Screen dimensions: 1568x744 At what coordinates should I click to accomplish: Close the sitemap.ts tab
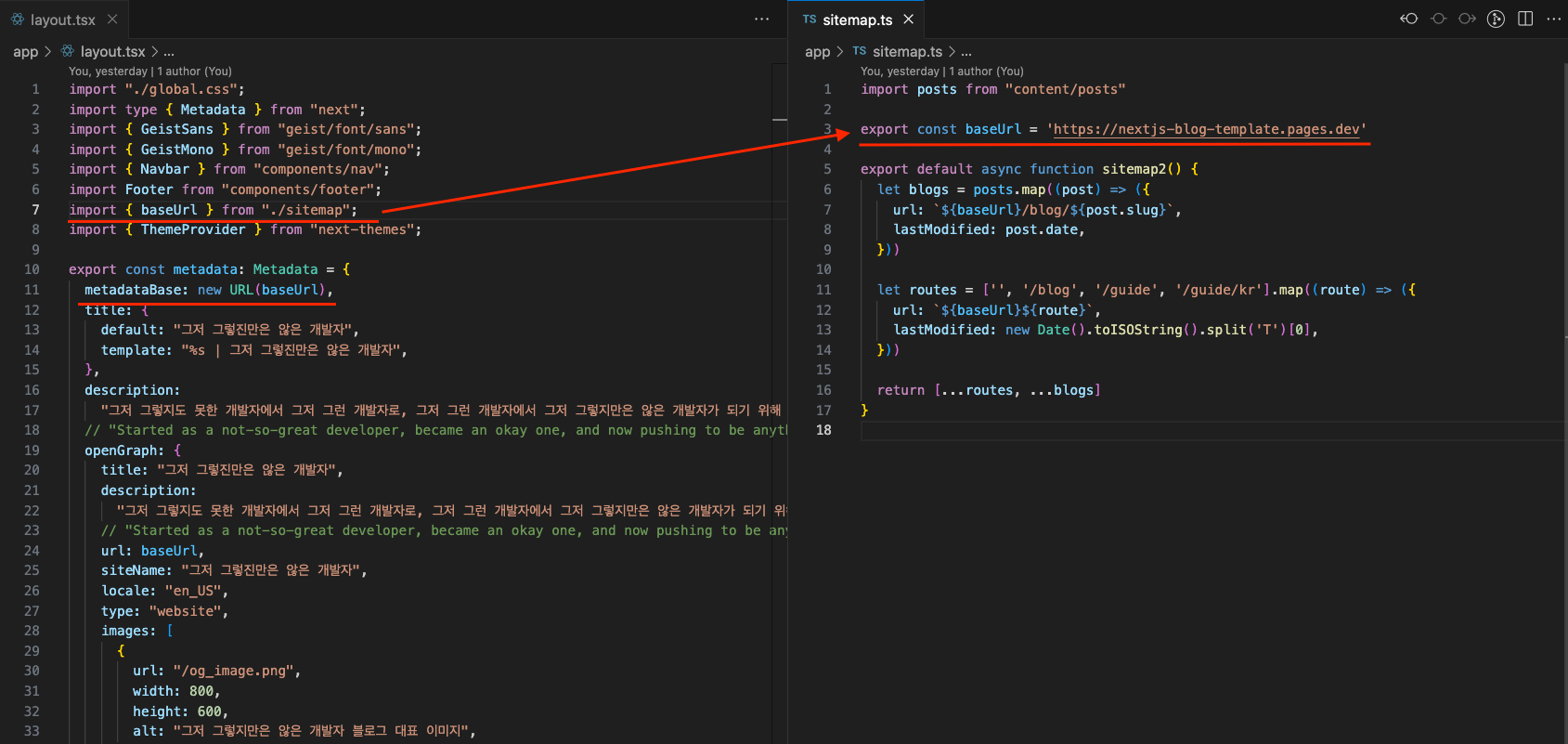coord(909,19)
